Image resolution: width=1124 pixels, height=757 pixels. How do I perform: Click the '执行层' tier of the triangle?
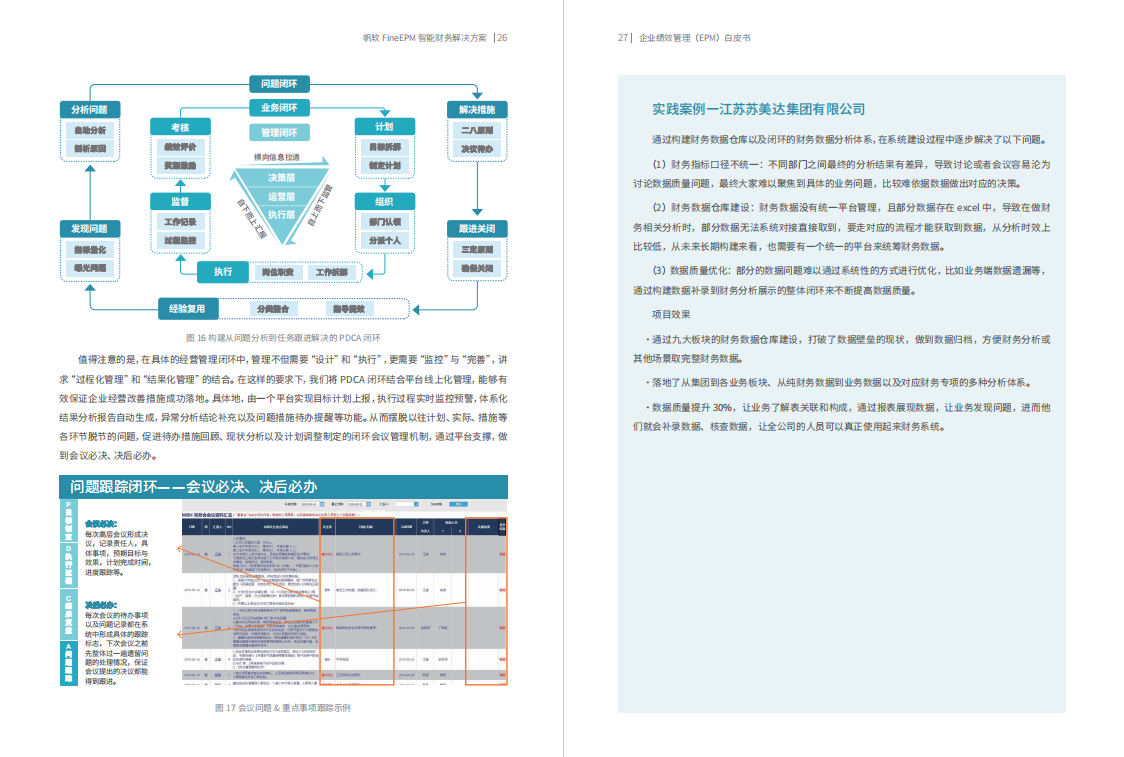point(281,215)
